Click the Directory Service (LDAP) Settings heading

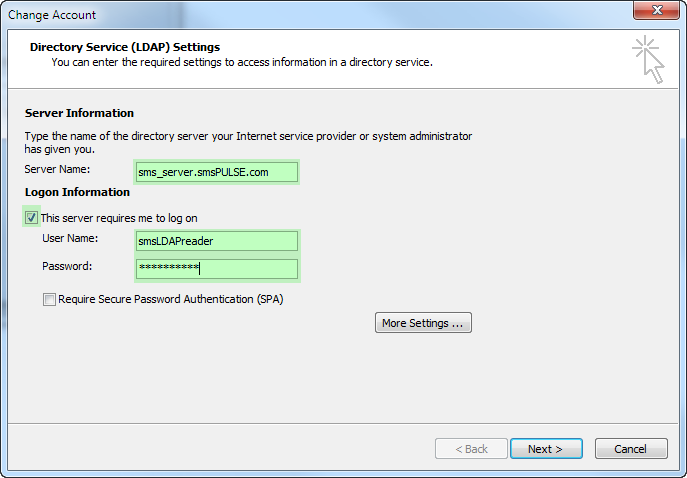pyautogui.click(x=125, y=47)
